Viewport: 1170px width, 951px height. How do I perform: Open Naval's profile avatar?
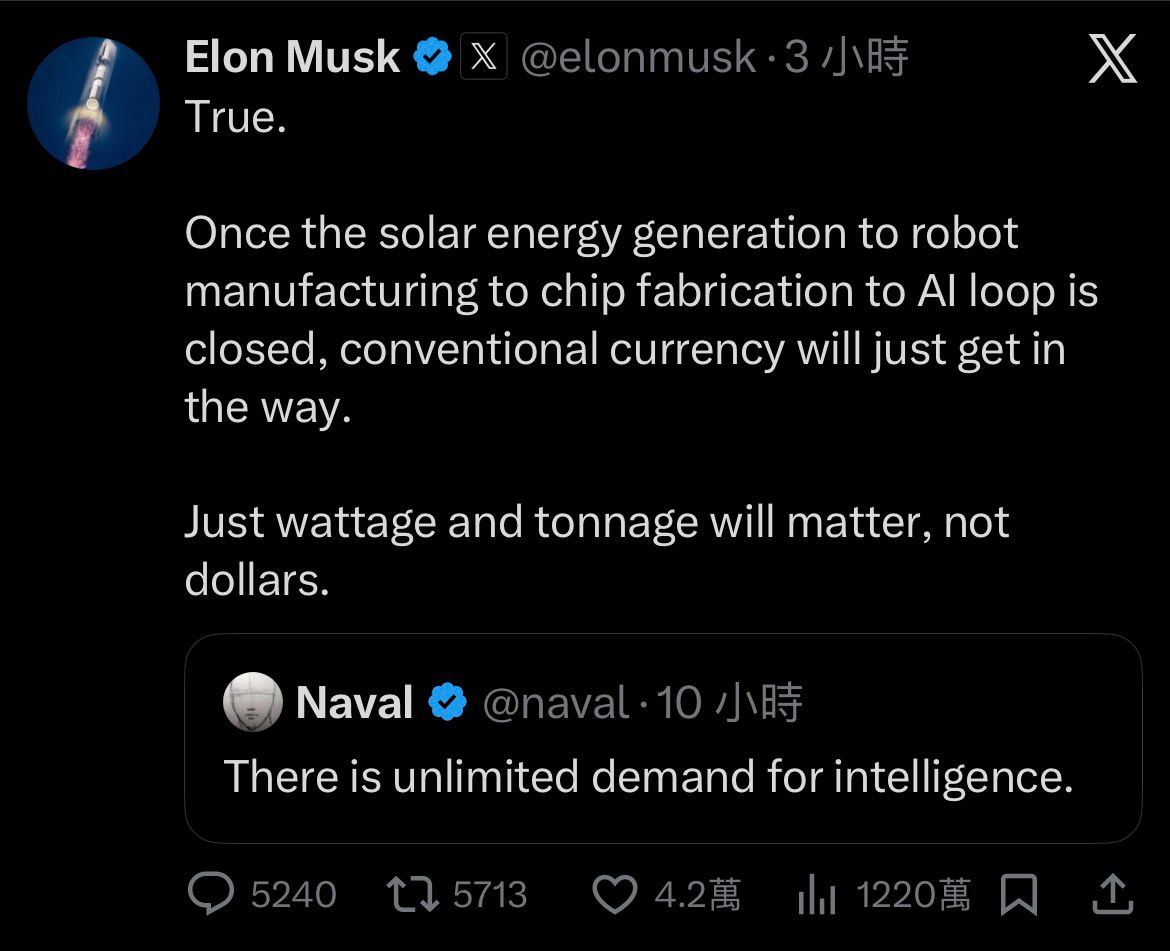tap(251, 701)
